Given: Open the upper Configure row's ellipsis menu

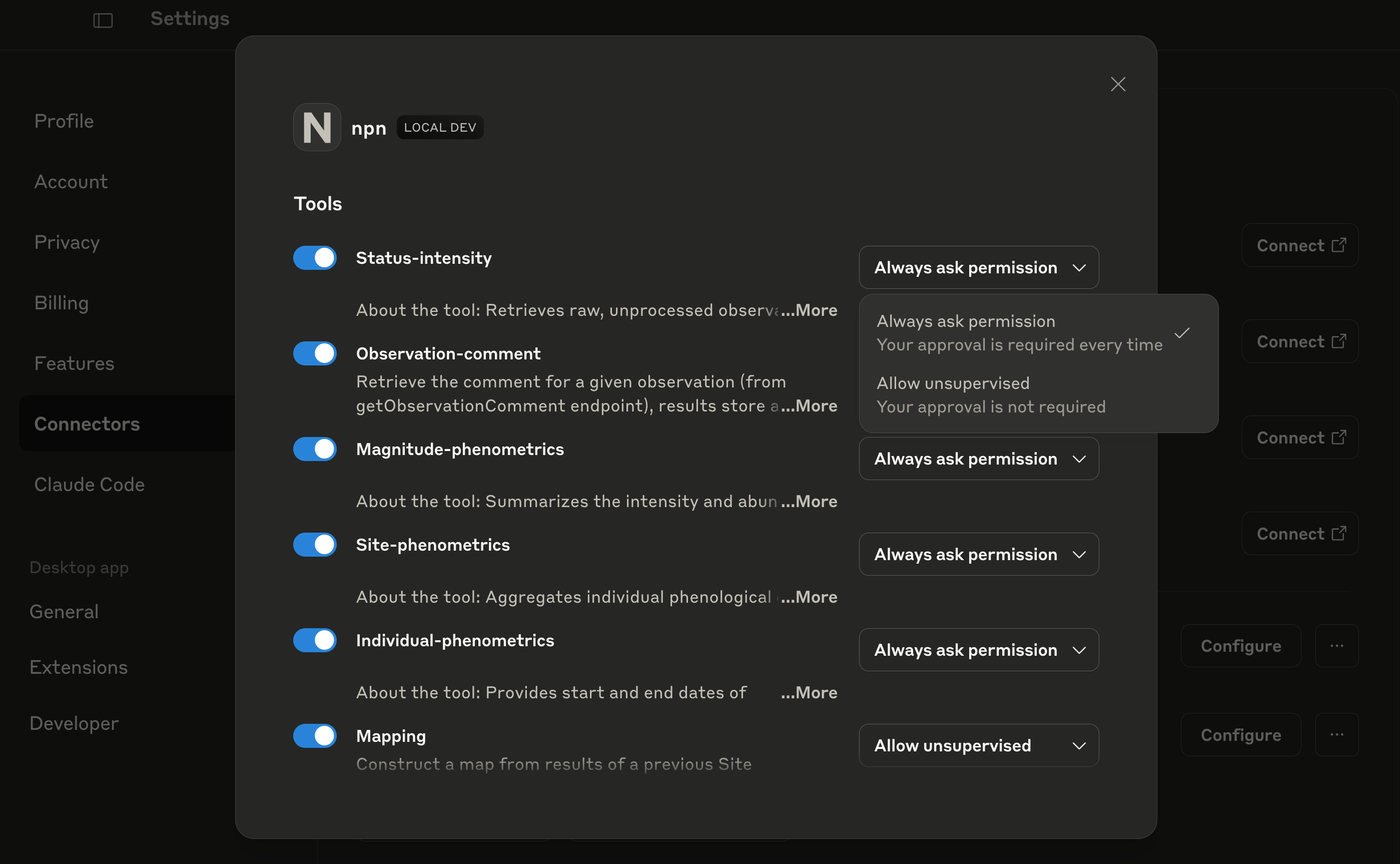Looking at the screenshot, I should 1336,646.
